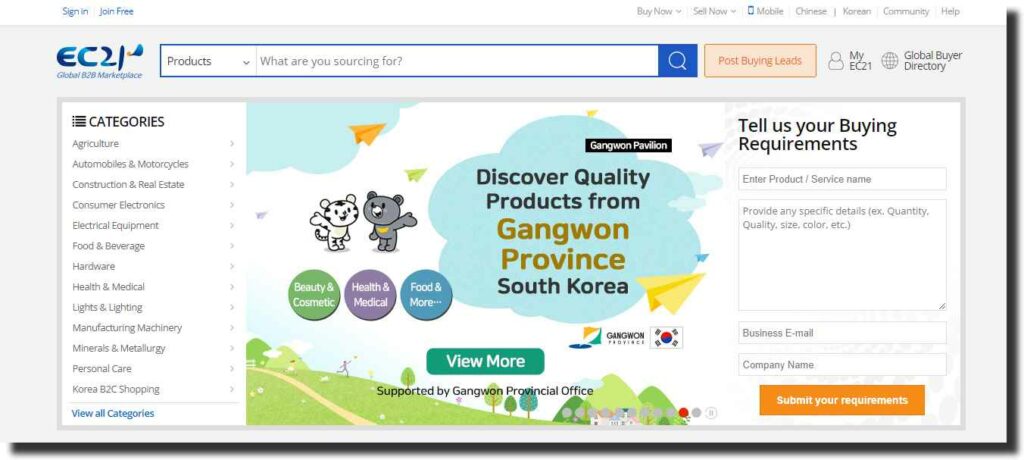Click the Business E-mail input field
The image size is (1024, 460).
coord(842,333)
